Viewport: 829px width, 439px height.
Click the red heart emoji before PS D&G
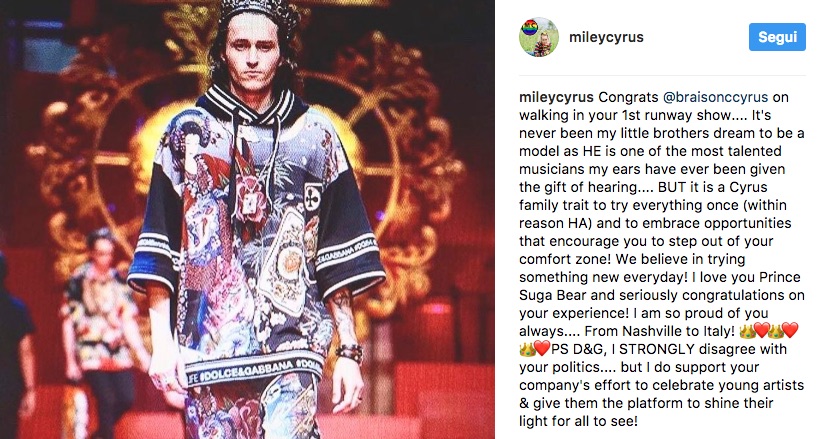[542, 349]
